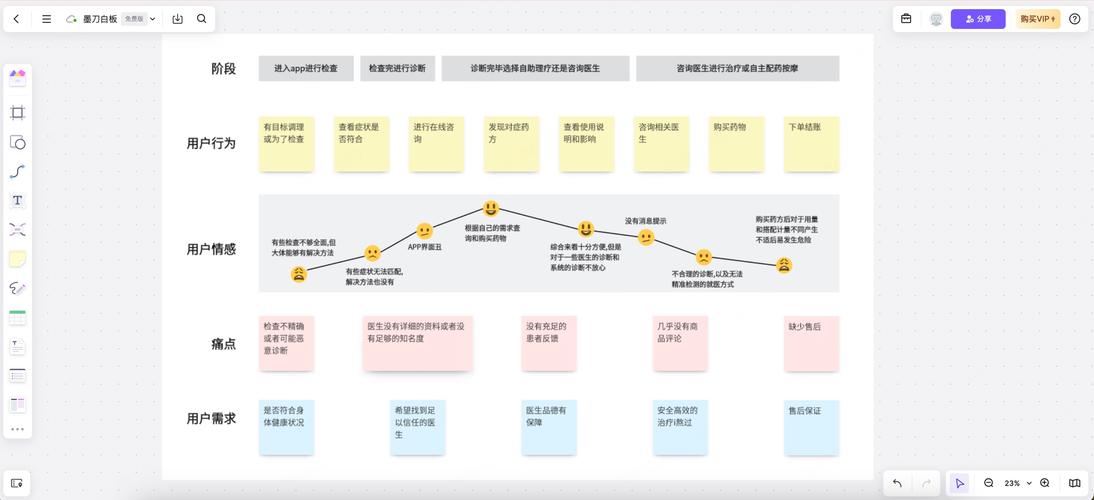
Task: Select the pink note 医生没有详细的资料
Action: point(417,343)
